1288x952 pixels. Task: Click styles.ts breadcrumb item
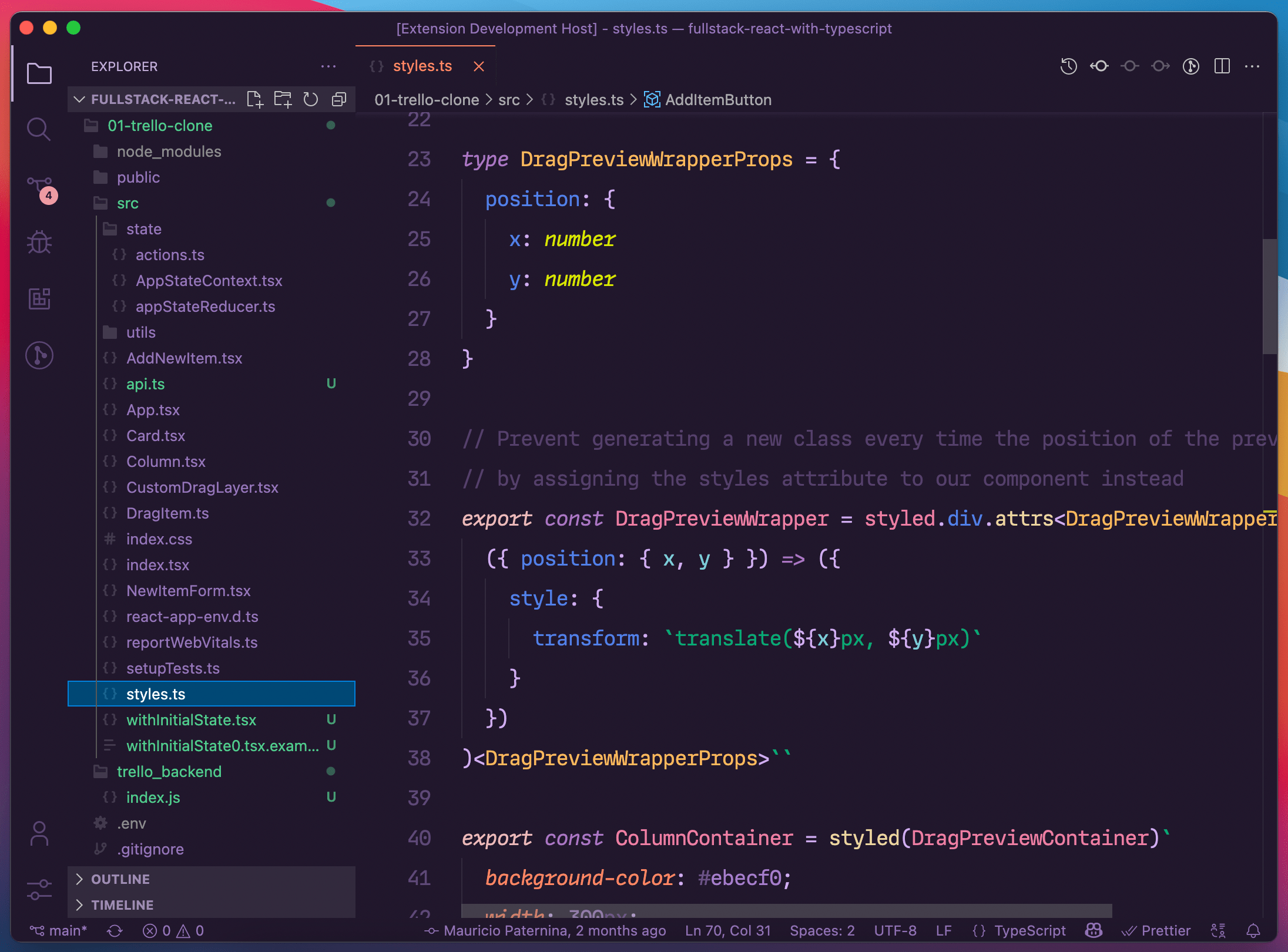(x=582, y=100)
